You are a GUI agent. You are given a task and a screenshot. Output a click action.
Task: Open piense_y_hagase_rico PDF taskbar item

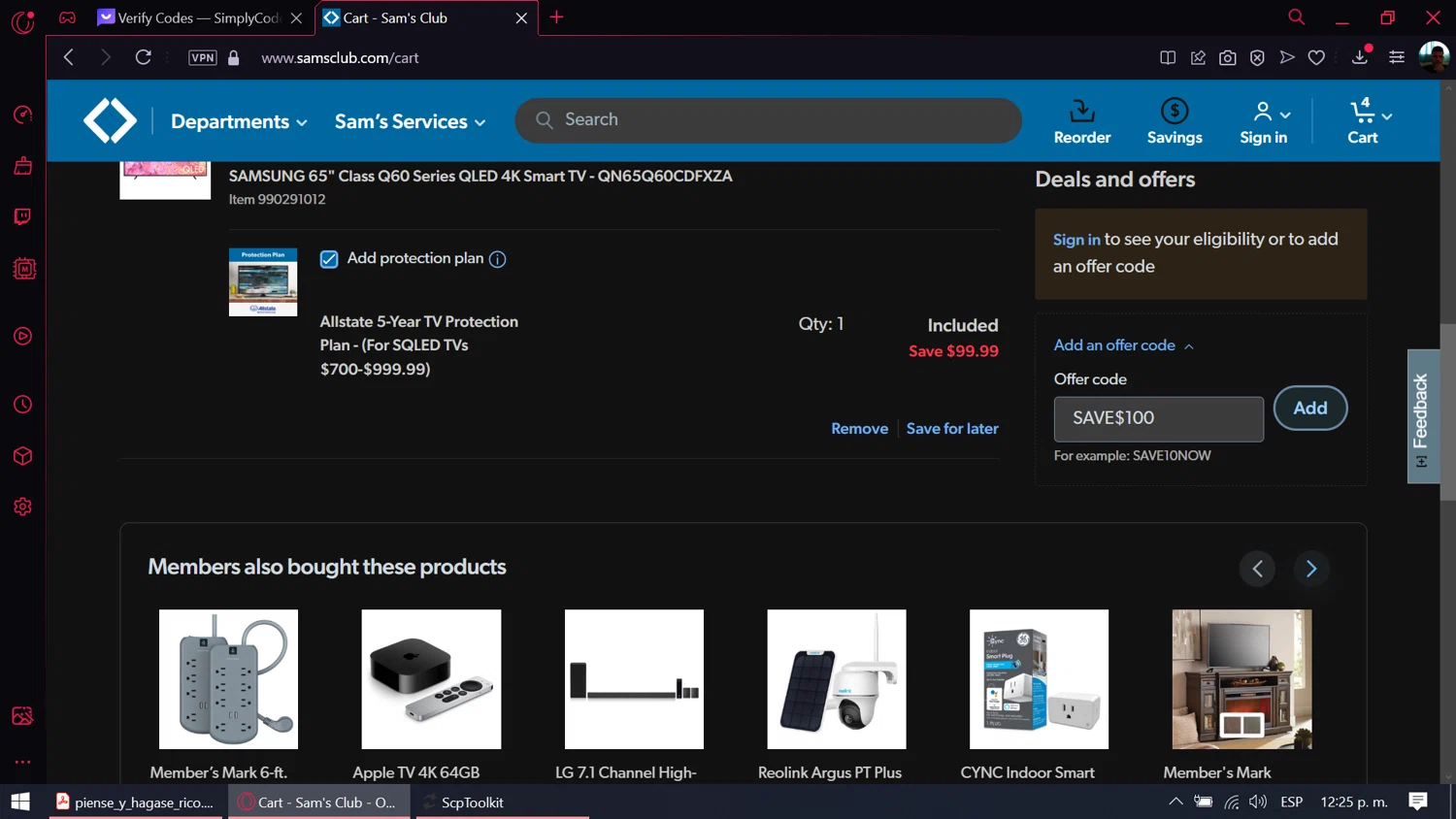pyautogui.click(x=134, y=802)
